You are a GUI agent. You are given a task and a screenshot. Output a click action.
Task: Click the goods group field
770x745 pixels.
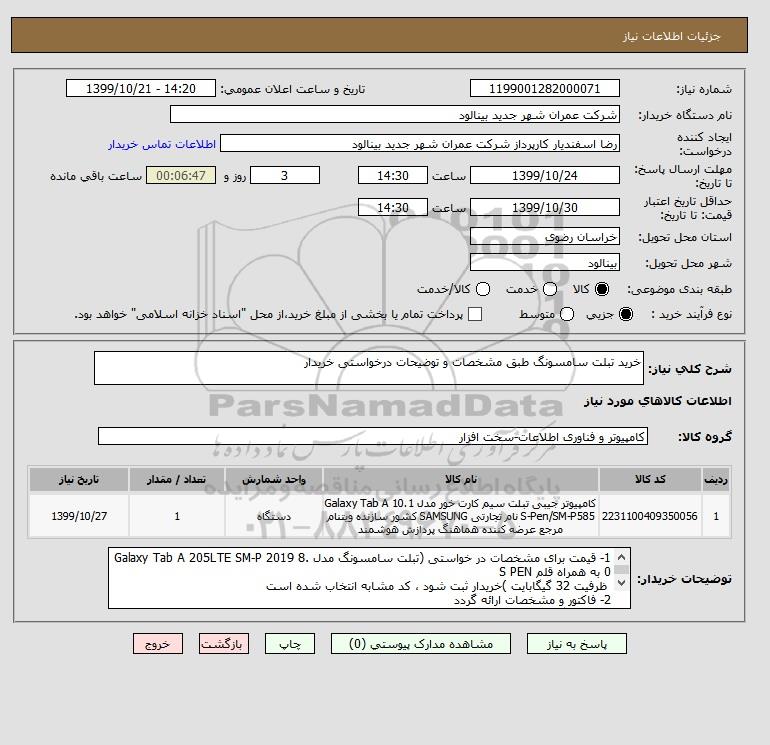373,436
